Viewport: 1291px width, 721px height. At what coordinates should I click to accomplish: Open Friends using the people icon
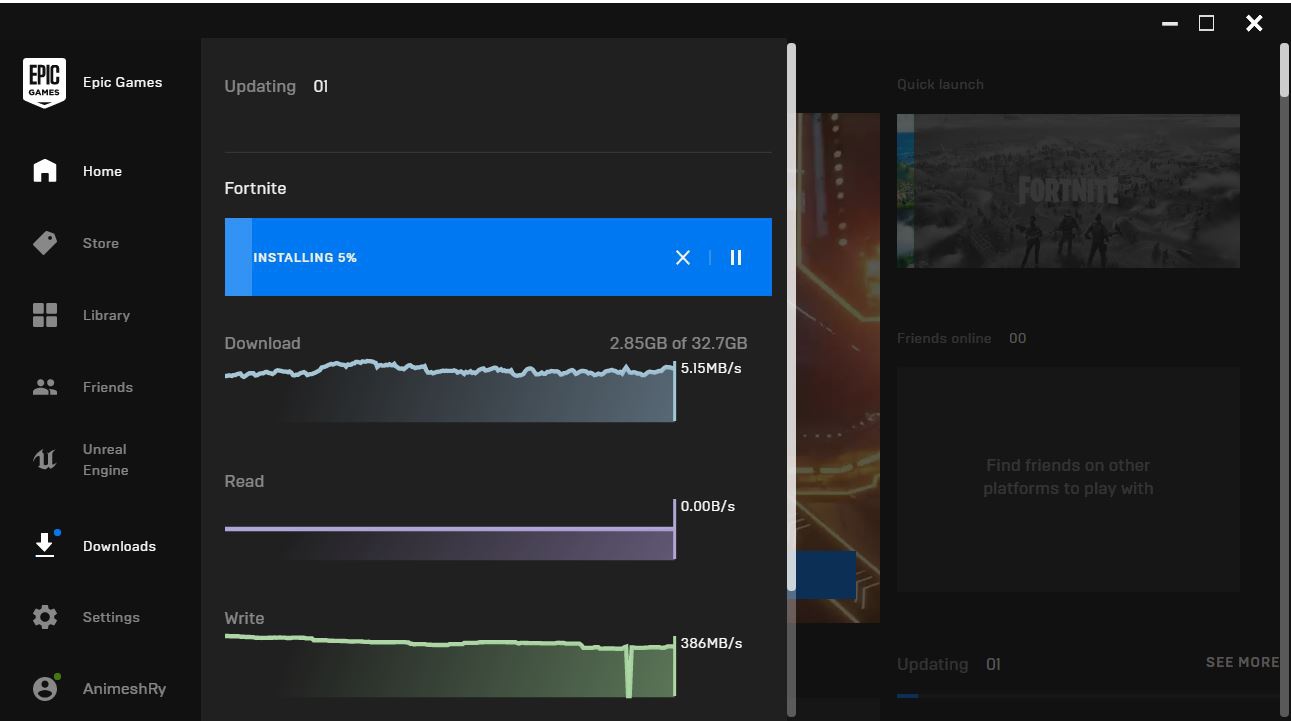pyautogui.click(x=45, y=387)
